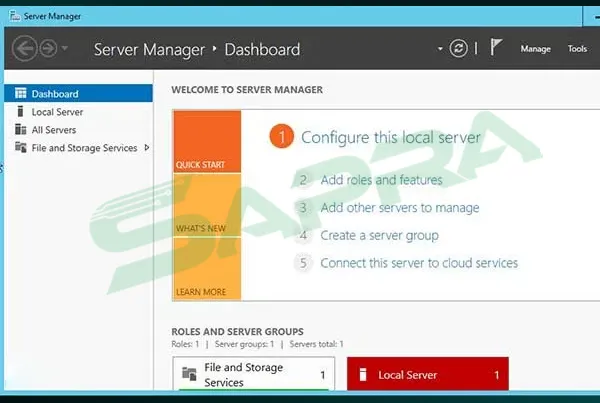600x403 pixels.
Task: Open the Manage menu
Action: [535, 49]
